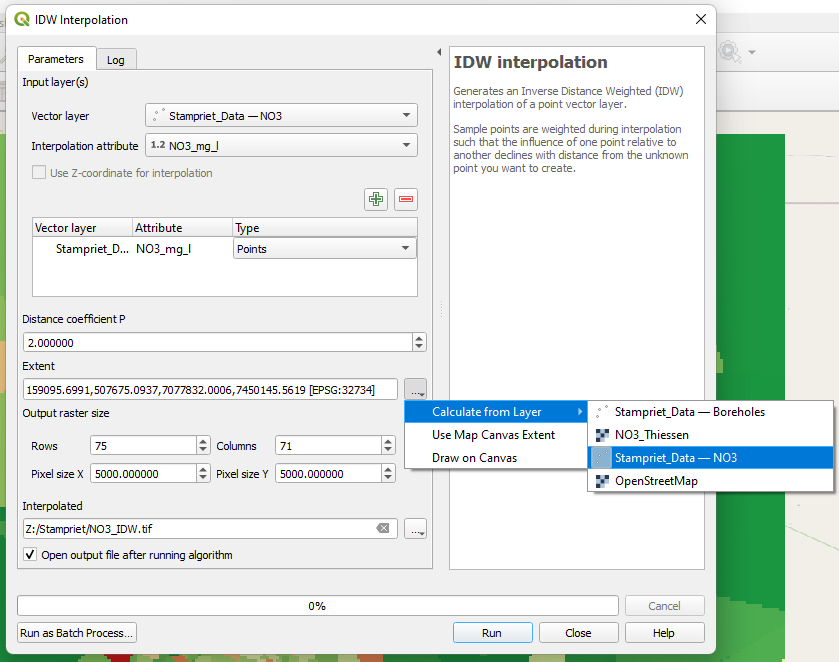Expand the Interpolation attribute dropdown
Screen dimensions: 839x662
pos(281,146)
